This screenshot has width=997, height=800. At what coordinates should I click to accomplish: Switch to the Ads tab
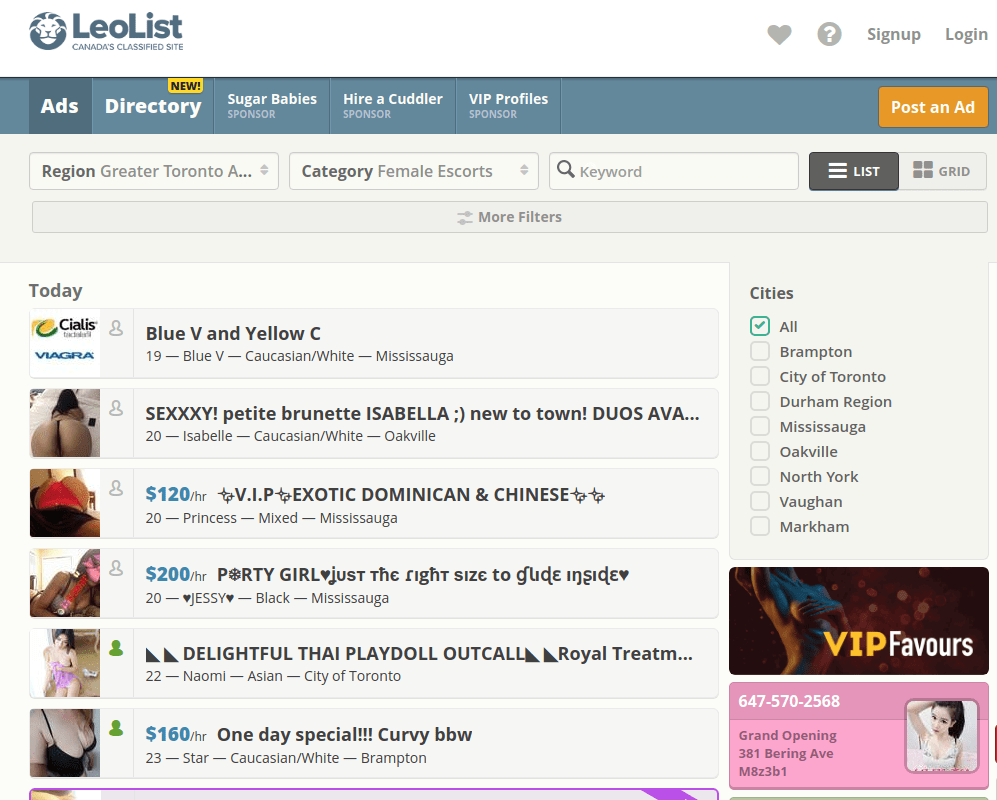(x=60, y=106)
